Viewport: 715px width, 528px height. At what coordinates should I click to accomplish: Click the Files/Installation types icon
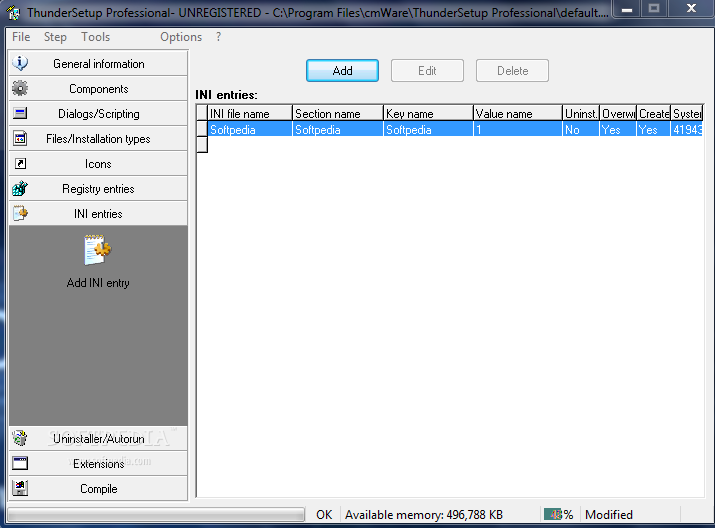pos(20,138)
